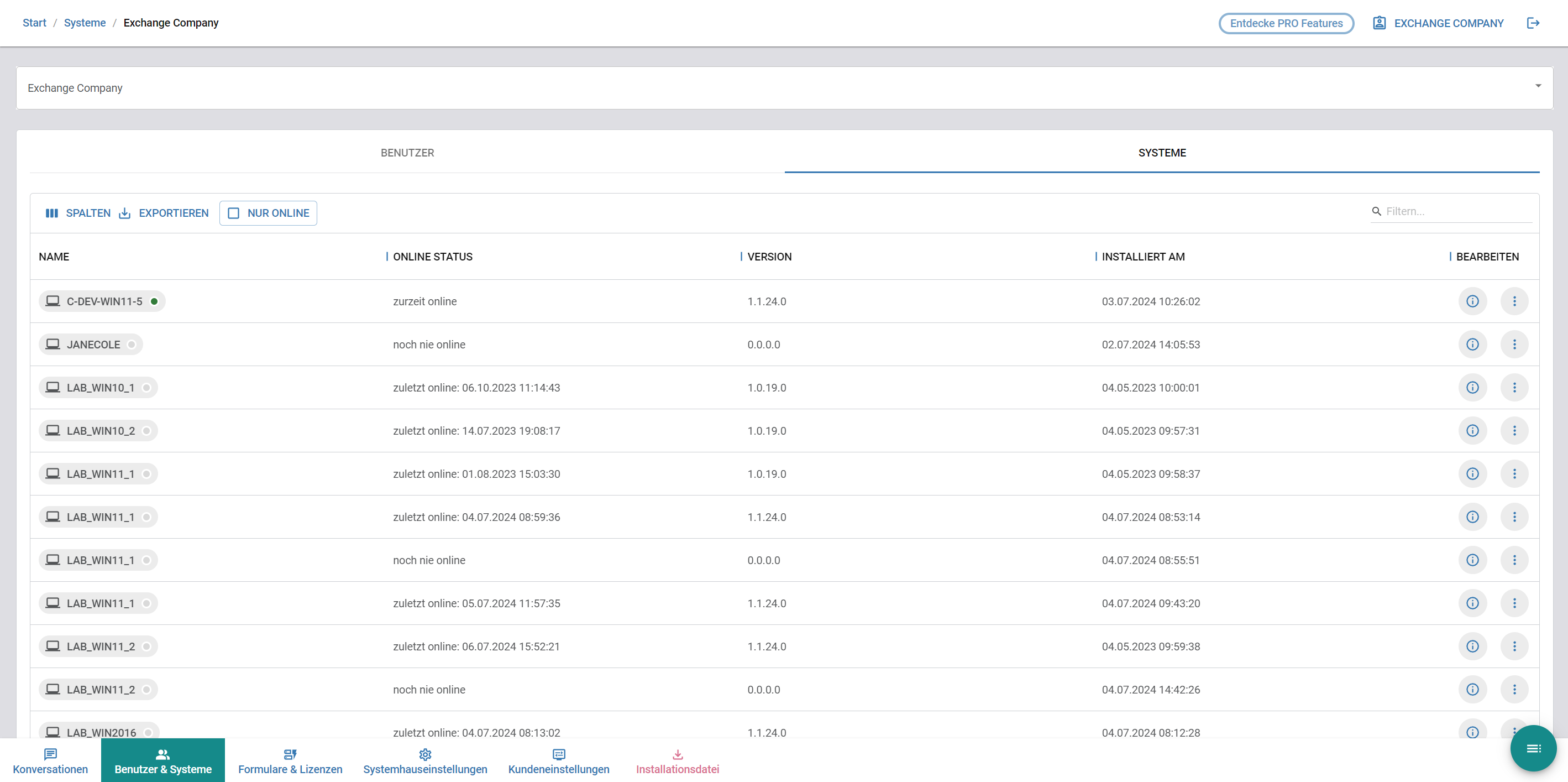Go to Systeme breadcrumb link

click(x=85, y=23)
